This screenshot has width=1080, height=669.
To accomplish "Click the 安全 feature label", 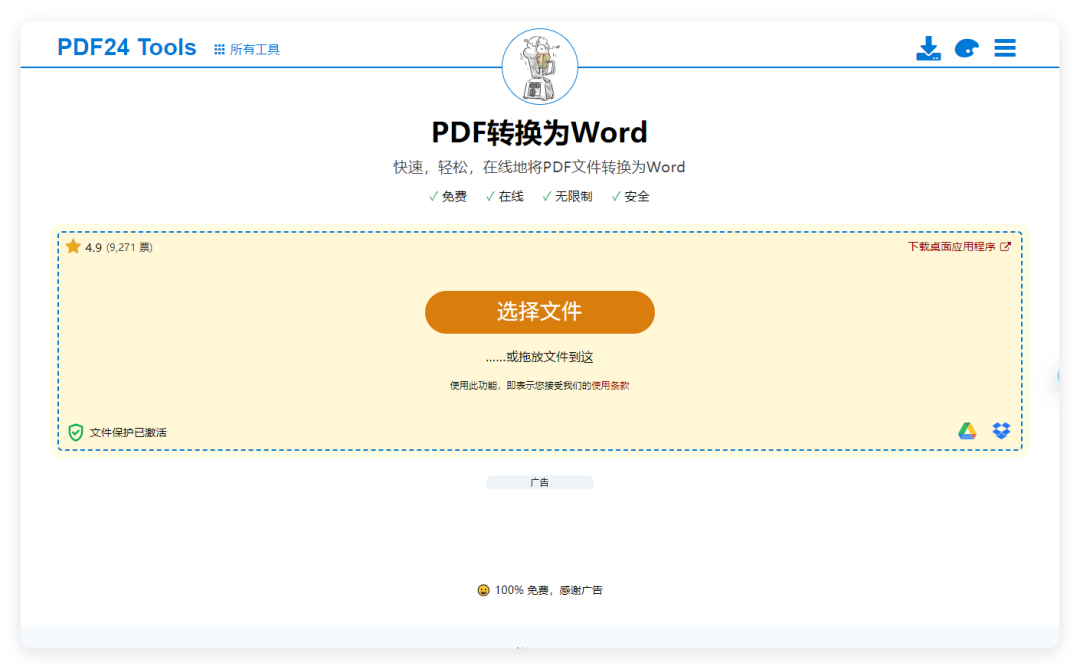I will pyautogui.click(x=636, y=196).
